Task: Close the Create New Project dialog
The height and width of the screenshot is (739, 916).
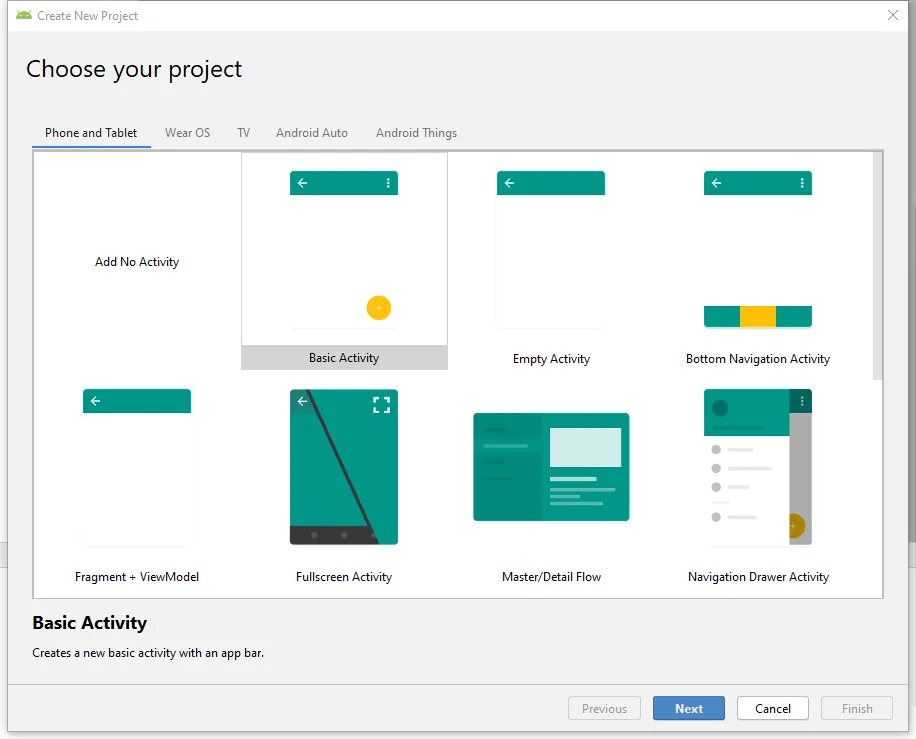Action: click(x=893, y=15)
